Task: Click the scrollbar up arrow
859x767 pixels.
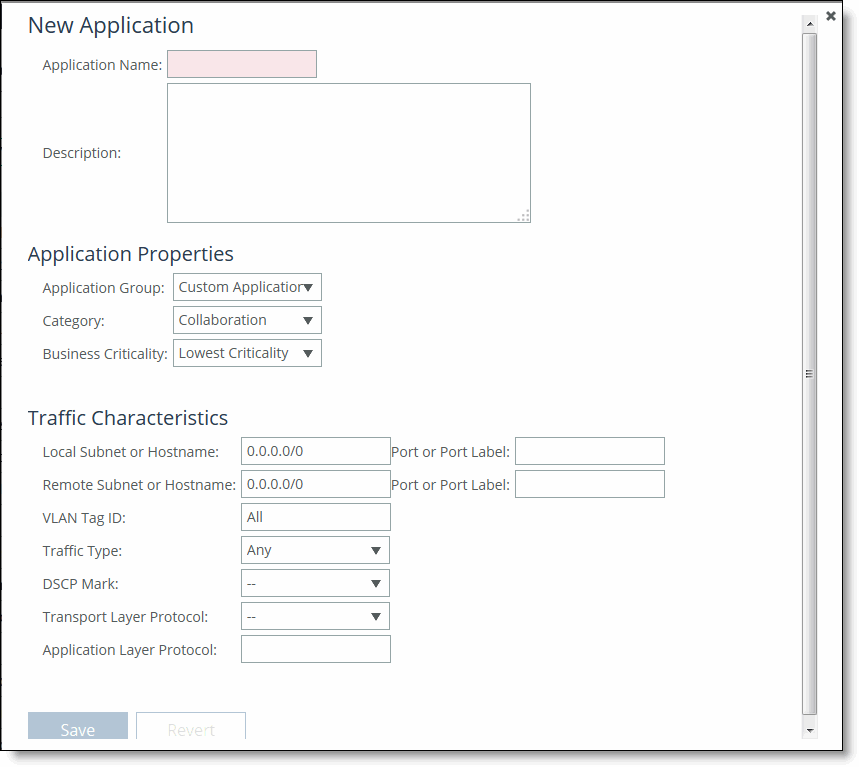Action: pyautogui.click(x=809, y=22)
